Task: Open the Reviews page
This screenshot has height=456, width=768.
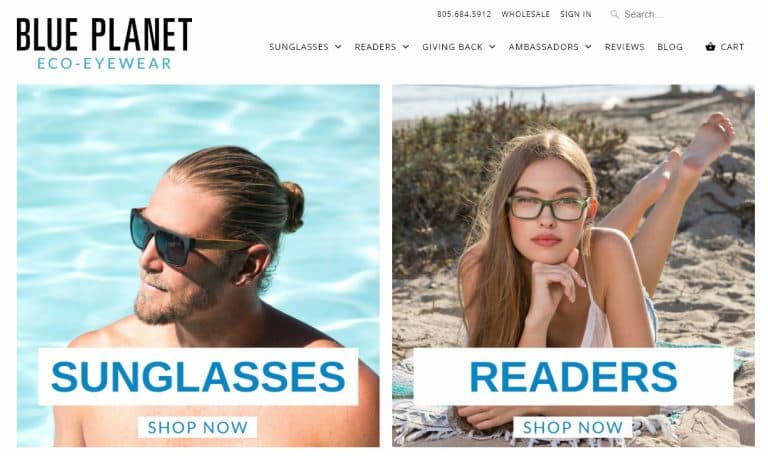Action: pyautogui.click(x=624, y=47)
